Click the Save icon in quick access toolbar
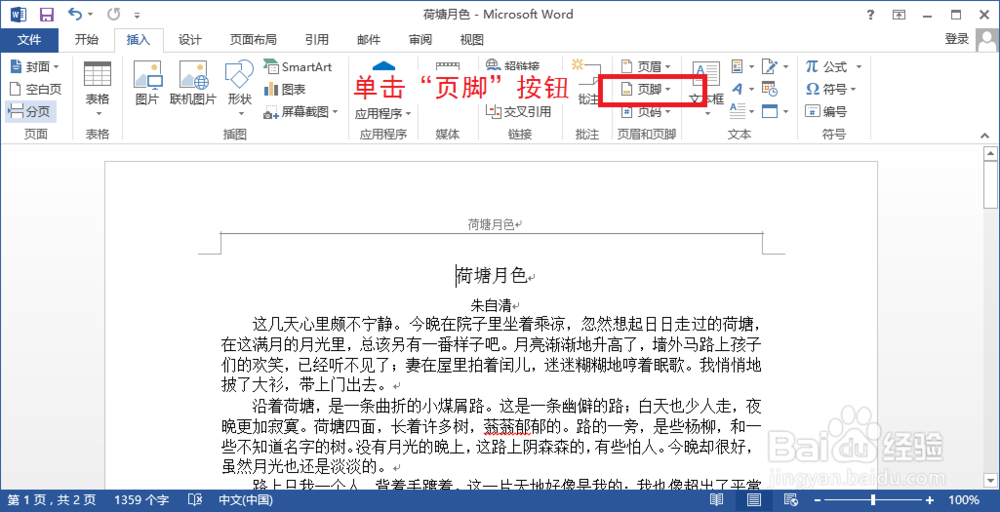The width and height of the screenshot is (1000, 512). pos(47,14)
